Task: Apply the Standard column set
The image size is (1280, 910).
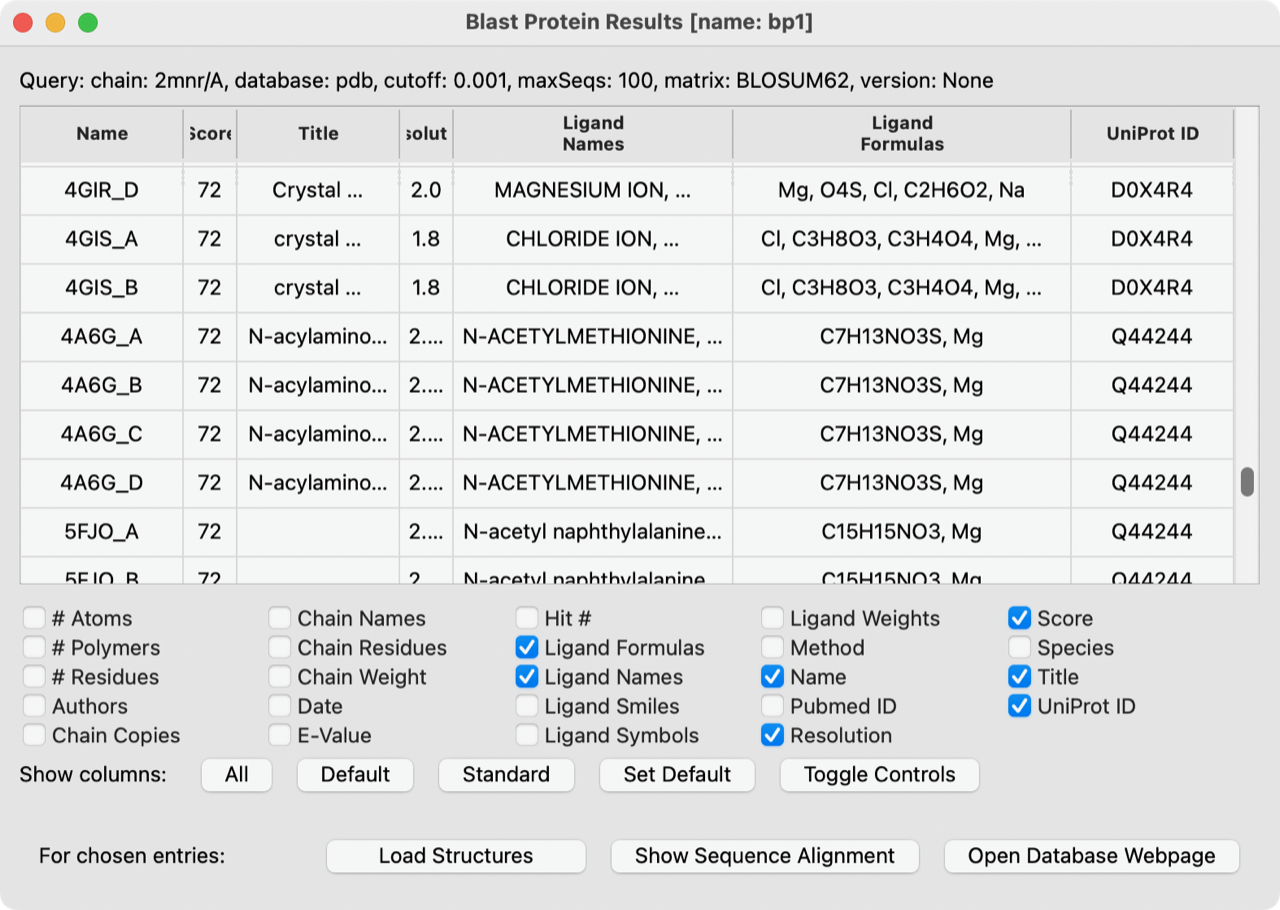Action: (x=506, y=774)
